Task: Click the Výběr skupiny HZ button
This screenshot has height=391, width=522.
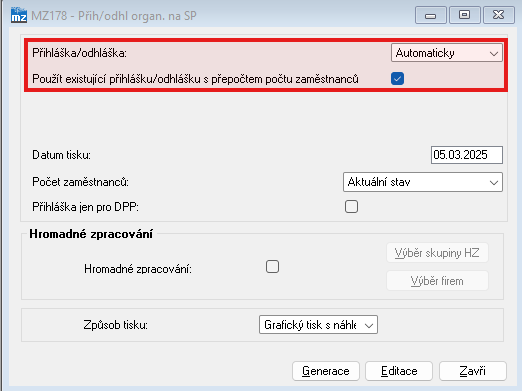Action: point(437,253)
